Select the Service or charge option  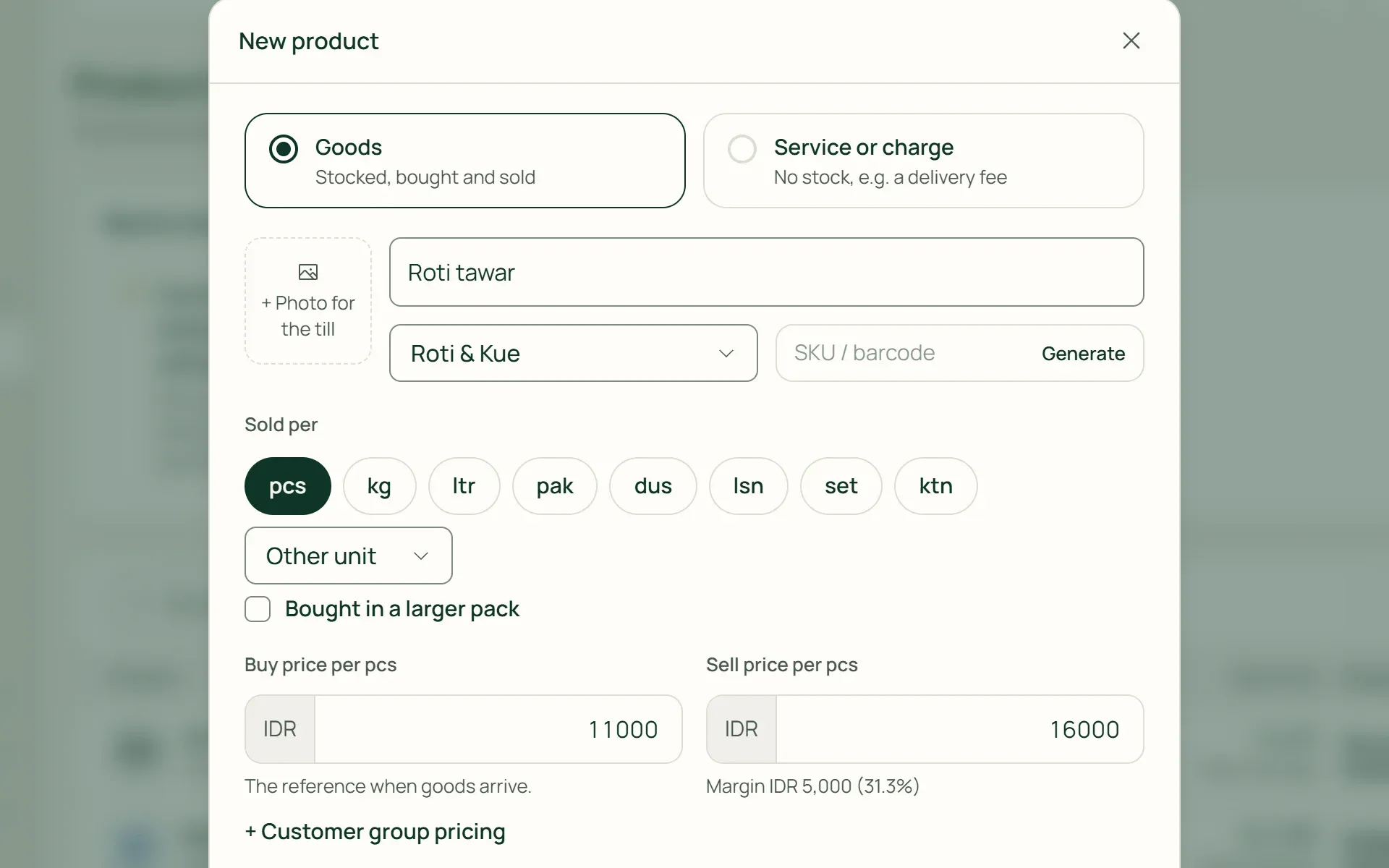(x=923, y=161)
